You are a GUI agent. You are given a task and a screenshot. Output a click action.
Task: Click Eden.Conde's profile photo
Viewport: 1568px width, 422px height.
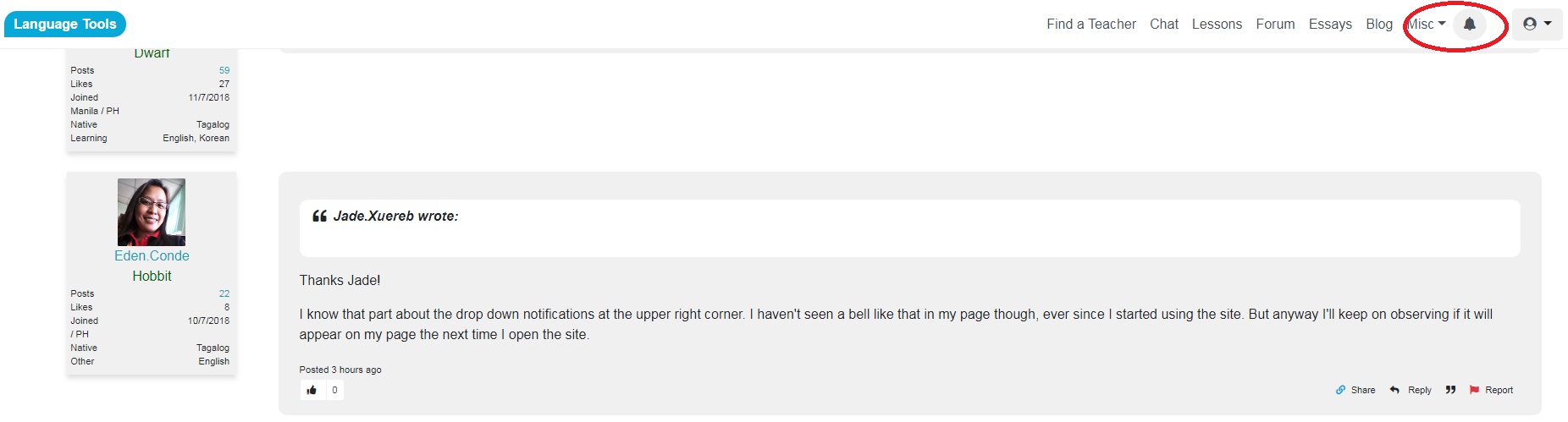(152, 212)
